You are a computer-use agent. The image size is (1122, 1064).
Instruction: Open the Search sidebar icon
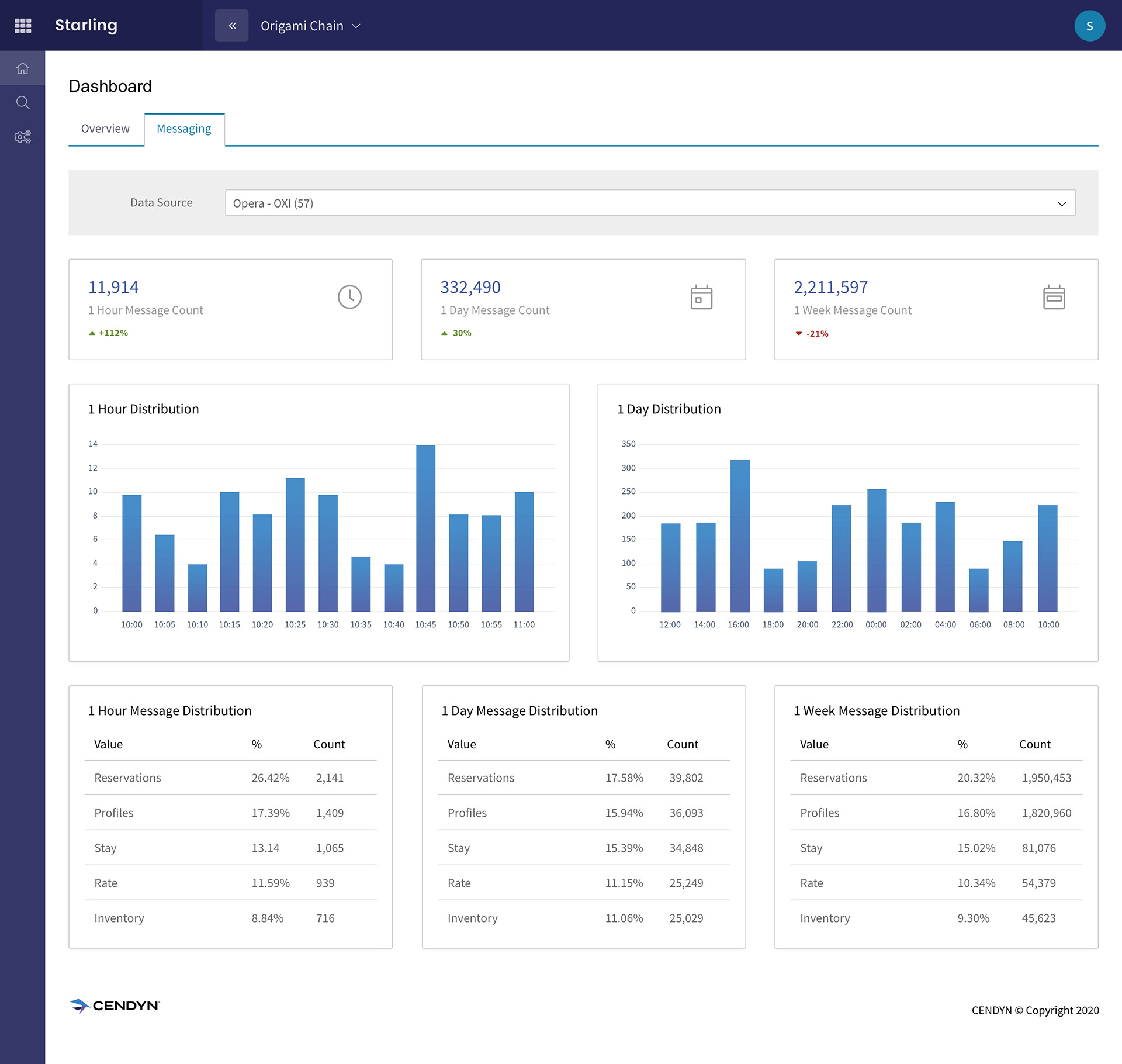tap(23, 103)
